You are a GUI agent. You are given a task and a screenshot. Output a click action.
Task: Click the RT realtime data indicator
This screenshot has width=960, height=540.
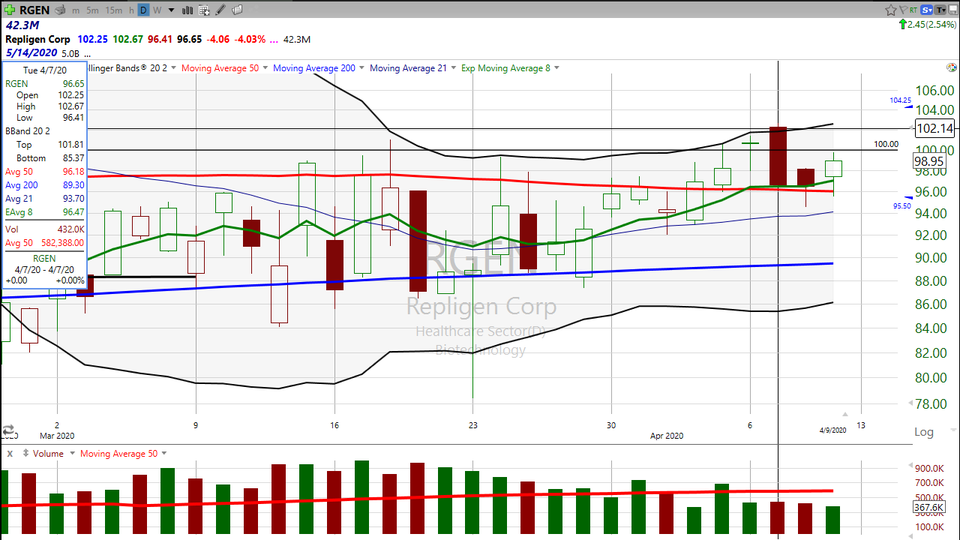913,10
